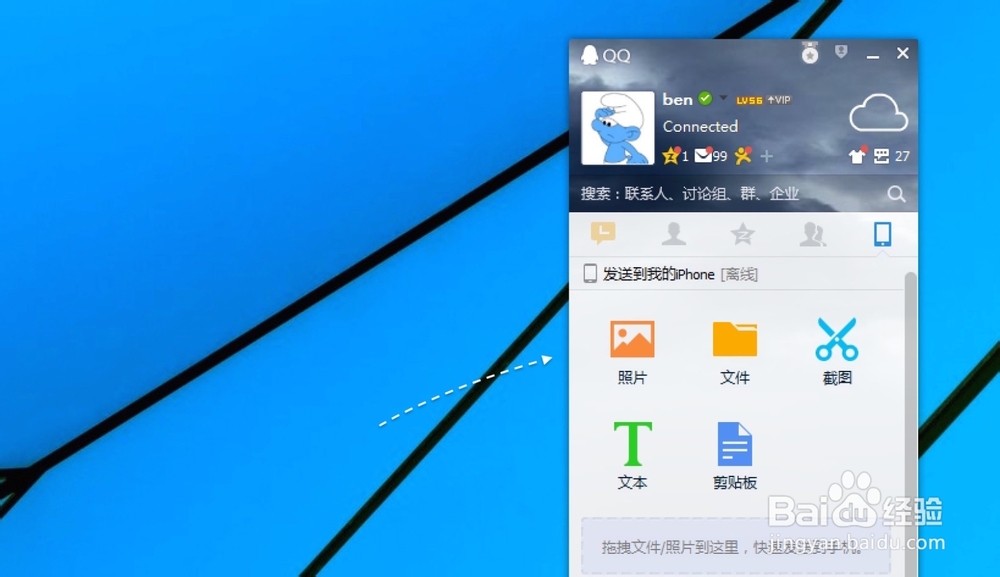Edit the Connected signature text
Screen dimensions: 1000x577
(700, 126)
